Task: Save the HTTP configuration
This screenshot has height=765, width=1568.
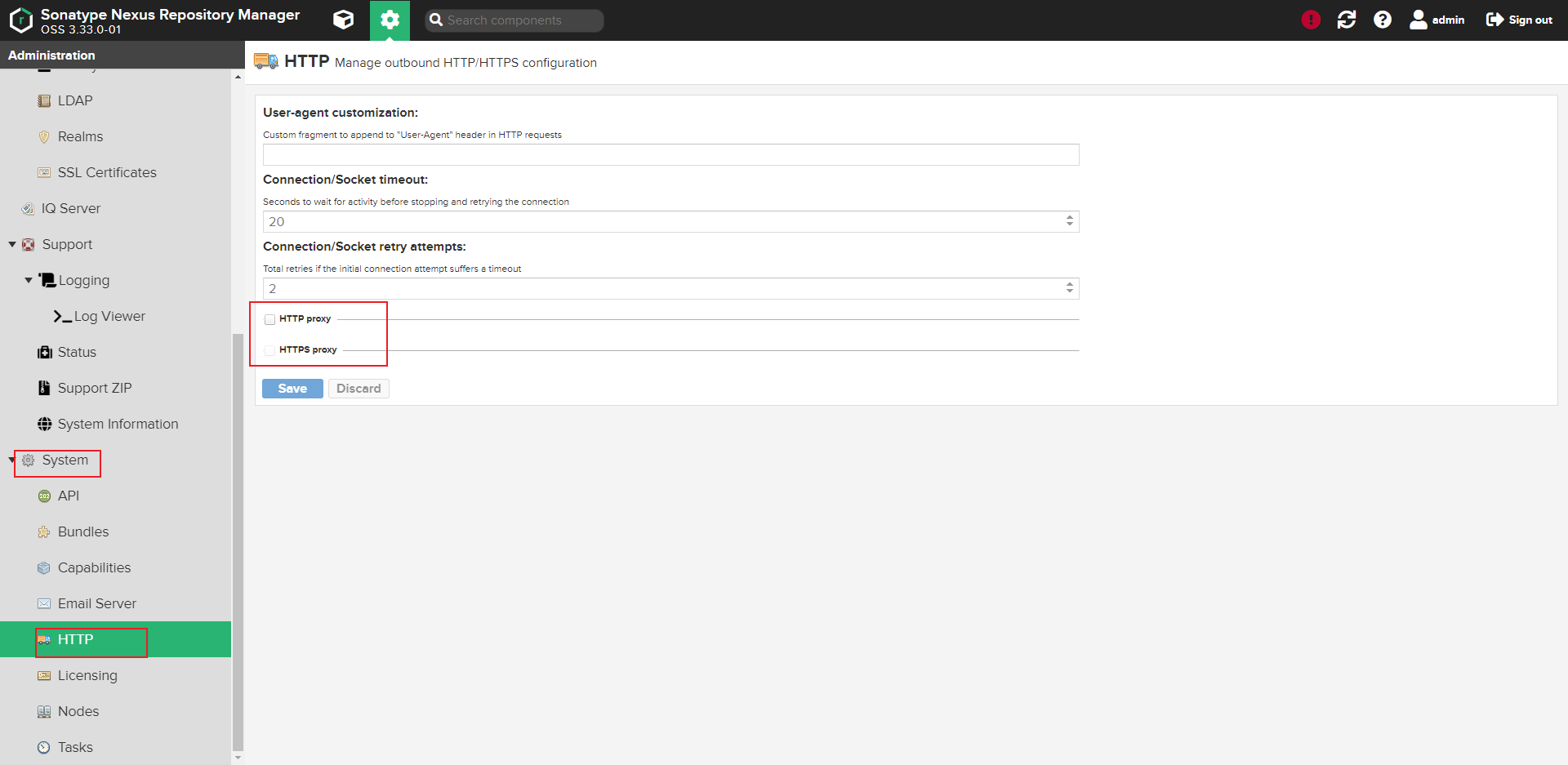Action: [x=292, y=389]
